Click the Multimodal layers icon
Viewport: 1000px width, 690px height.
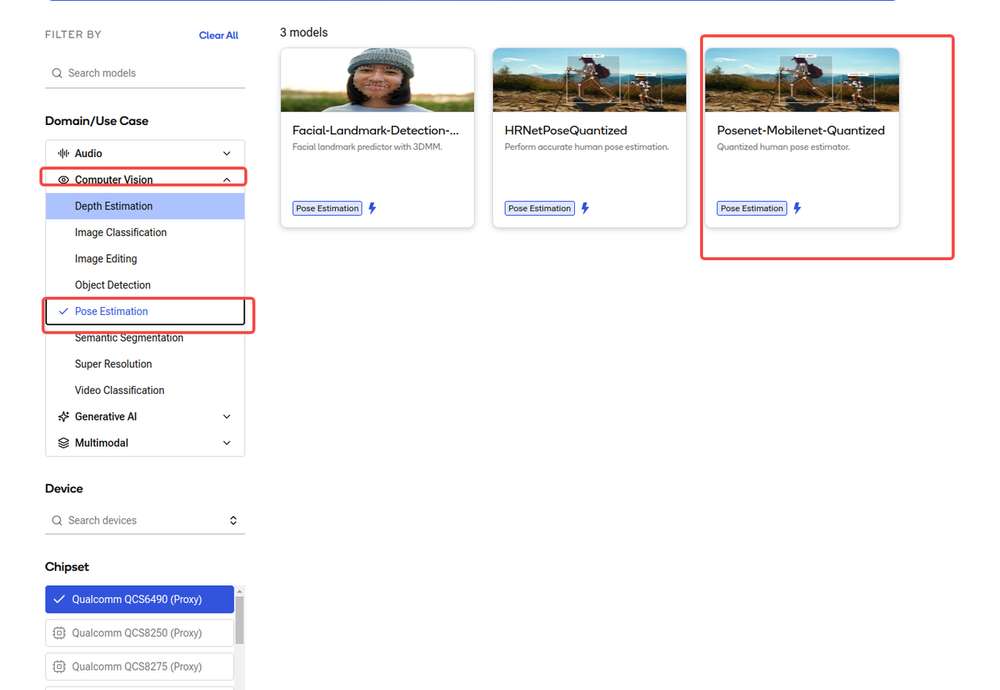[x=63, y=443]
